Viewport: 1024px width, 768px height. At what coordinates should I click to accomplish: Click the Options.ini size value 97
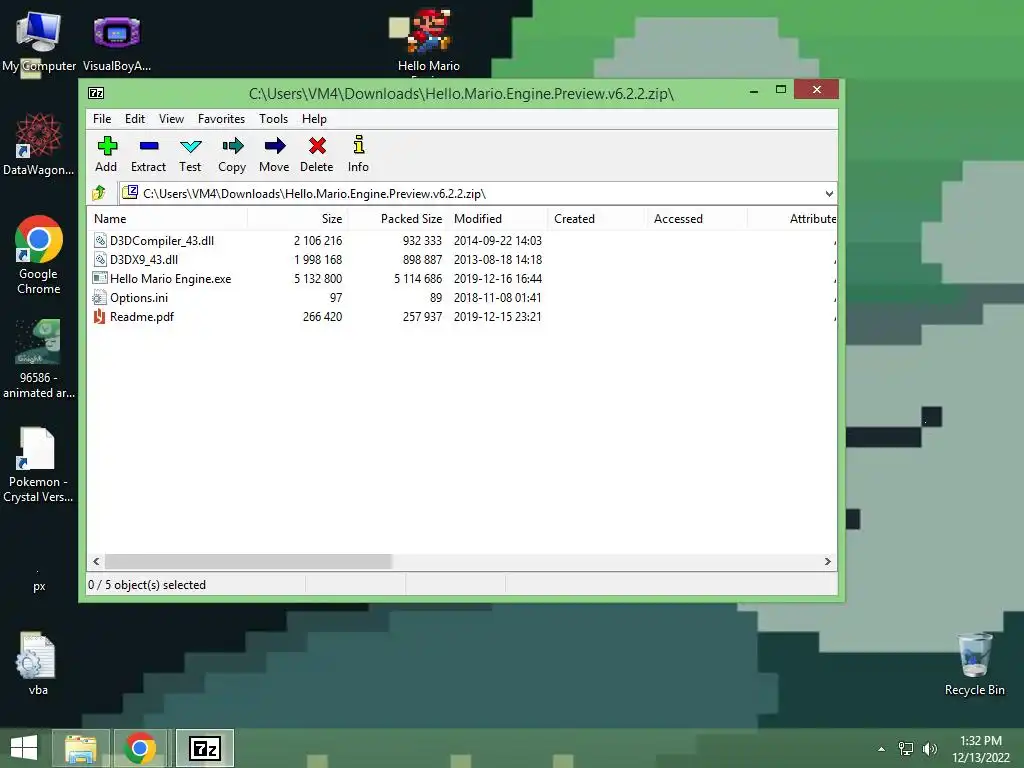[x=336, y=298]
